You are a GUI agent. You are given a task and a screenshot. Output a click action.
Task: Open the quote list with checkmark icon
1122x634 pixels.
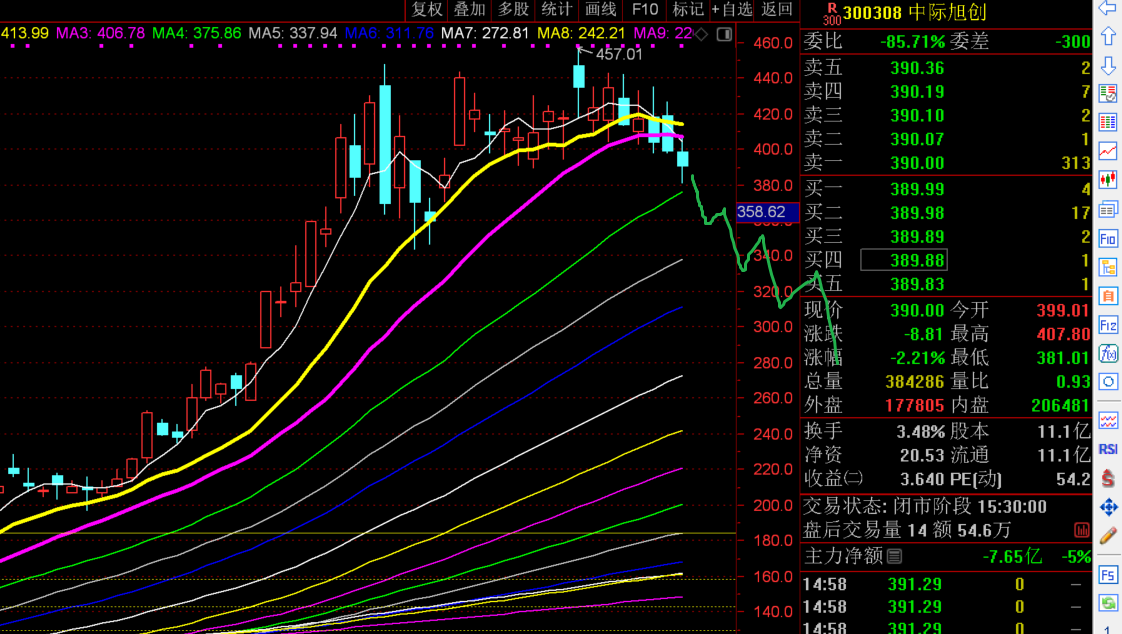click(1108, 94)
